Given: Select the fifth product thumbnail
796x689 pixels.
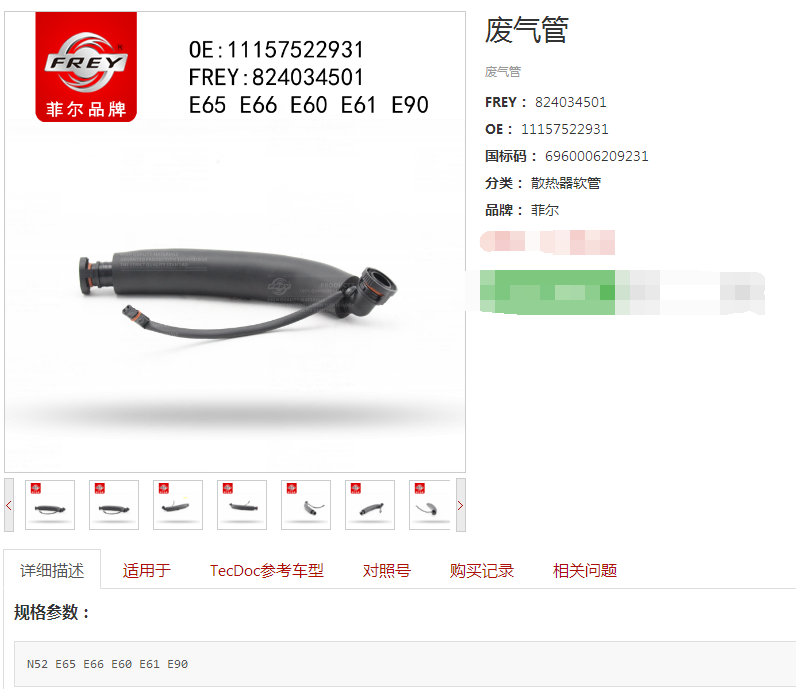Looking at the screenshot, I should pos(306,505).
